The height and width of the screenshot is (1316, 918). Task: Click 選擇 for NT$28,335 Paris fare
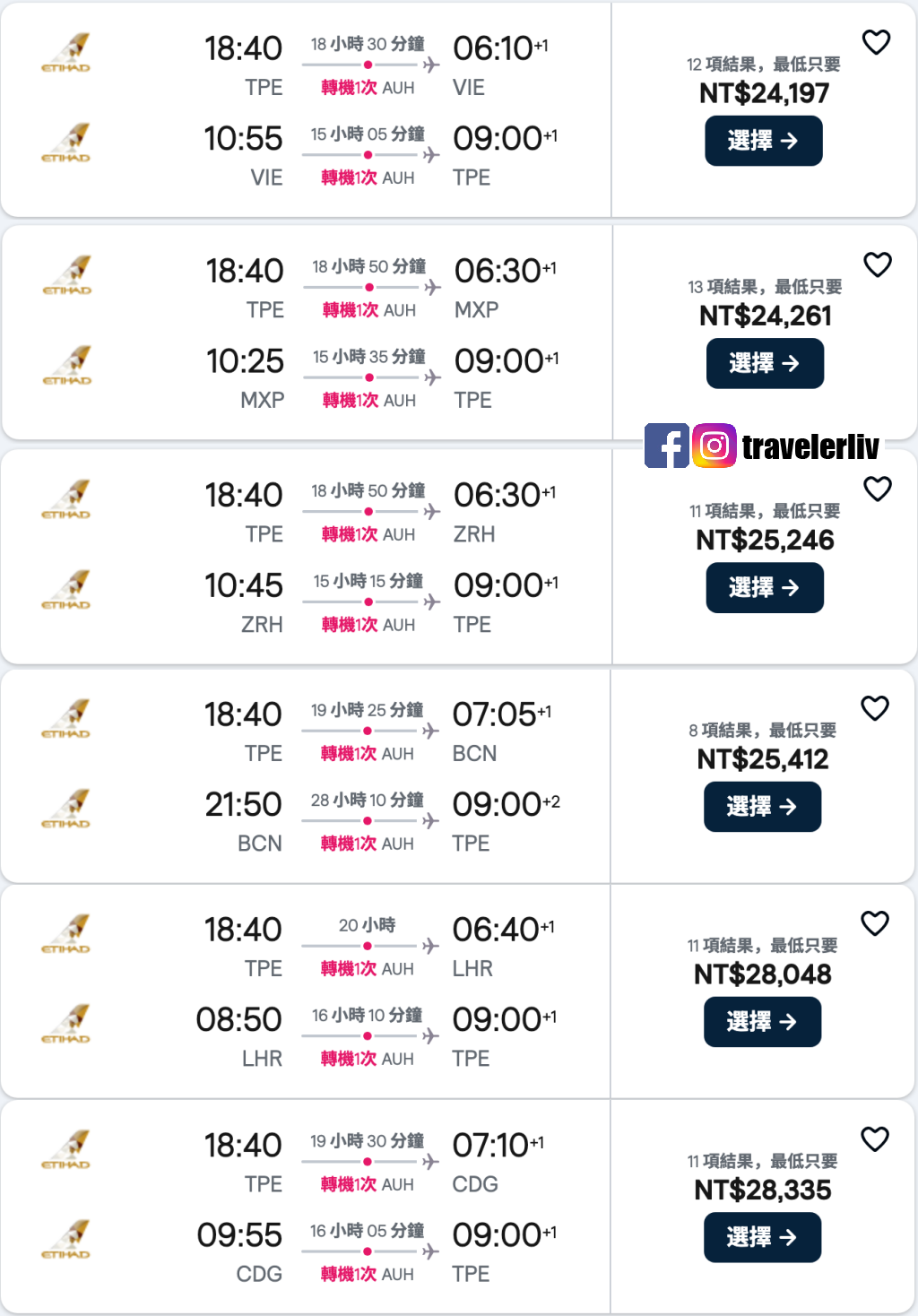tap(762, 1237)
